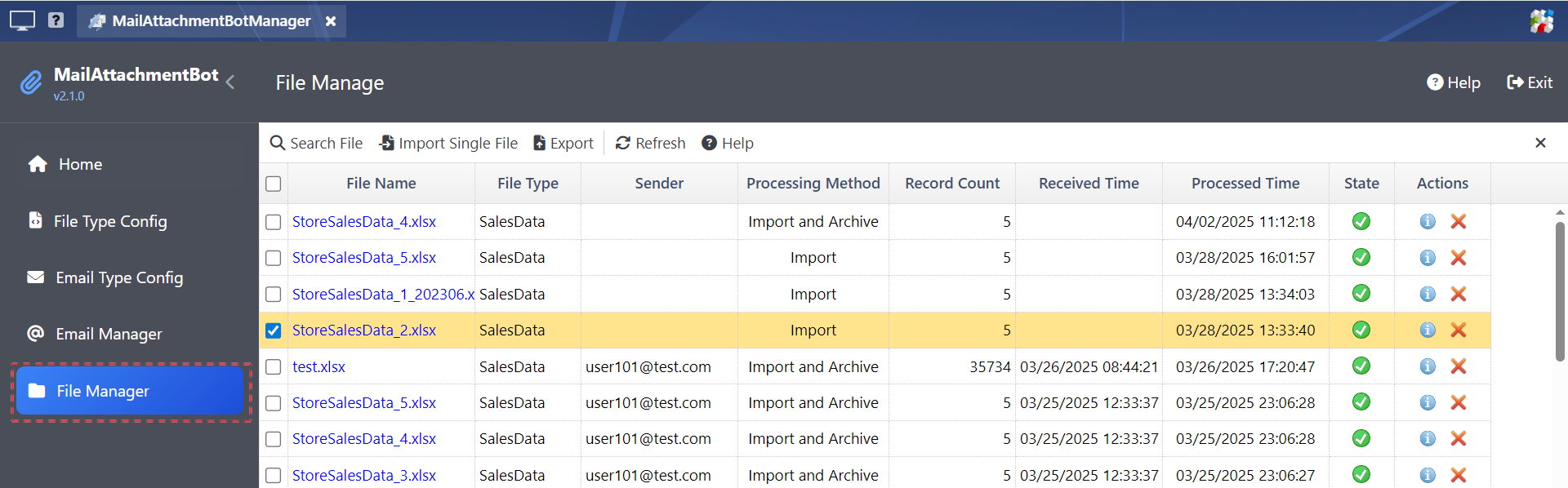
Task: Refresh the file list
Action: [x=650, y=144]
